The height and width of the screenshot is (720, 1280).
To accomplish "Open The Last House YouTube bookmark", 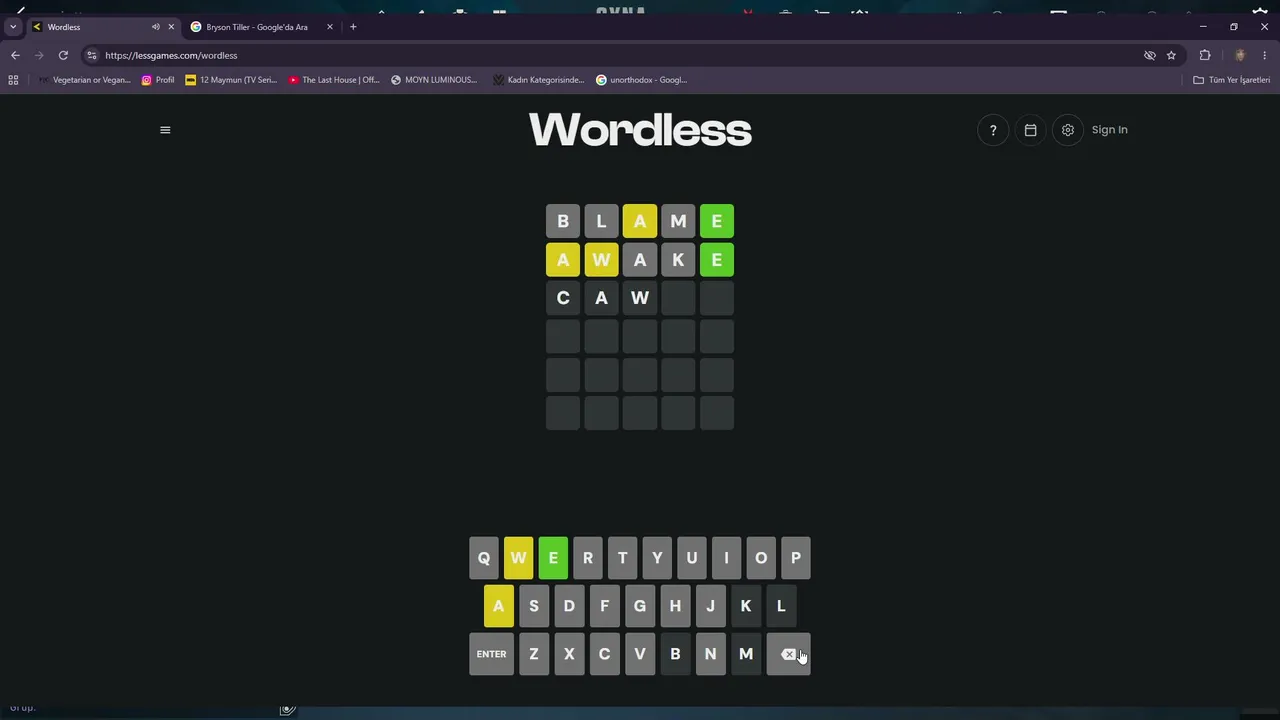I will click(334, 80).
